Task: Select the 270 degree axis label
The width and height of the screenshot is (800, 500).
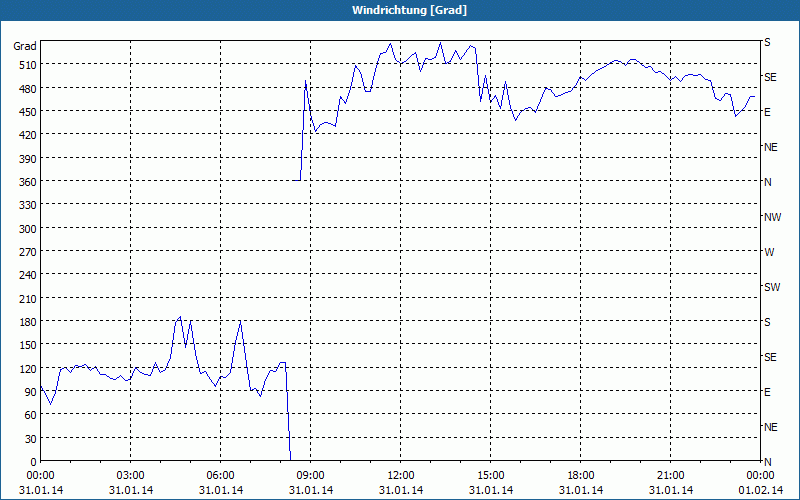Action: click(28, 252)
